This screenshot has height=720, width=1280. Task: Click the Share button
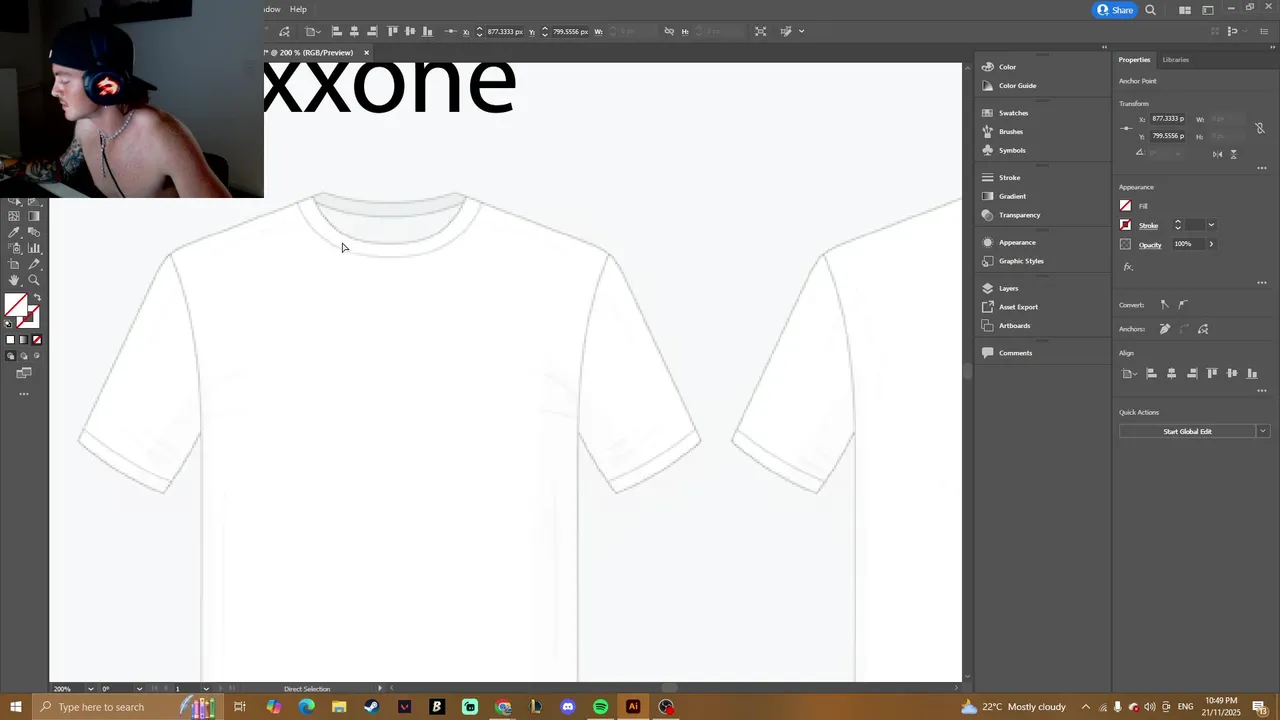[1115, 10]
